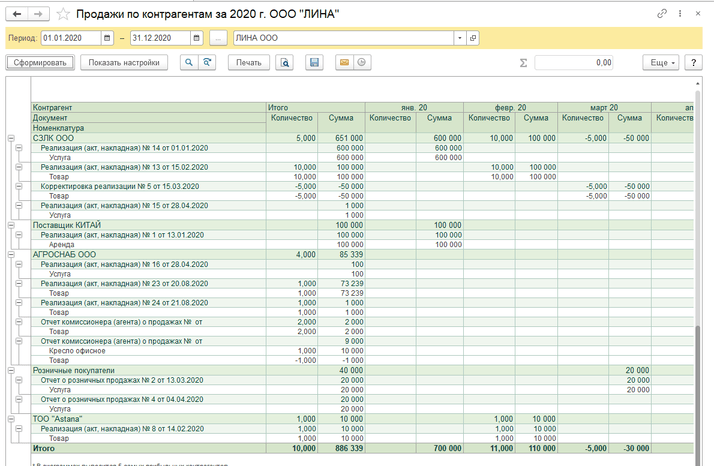The width and height of the screenshot is (714, 466).
Task: Click Показать настройки button
Action: tap(124, 62)
